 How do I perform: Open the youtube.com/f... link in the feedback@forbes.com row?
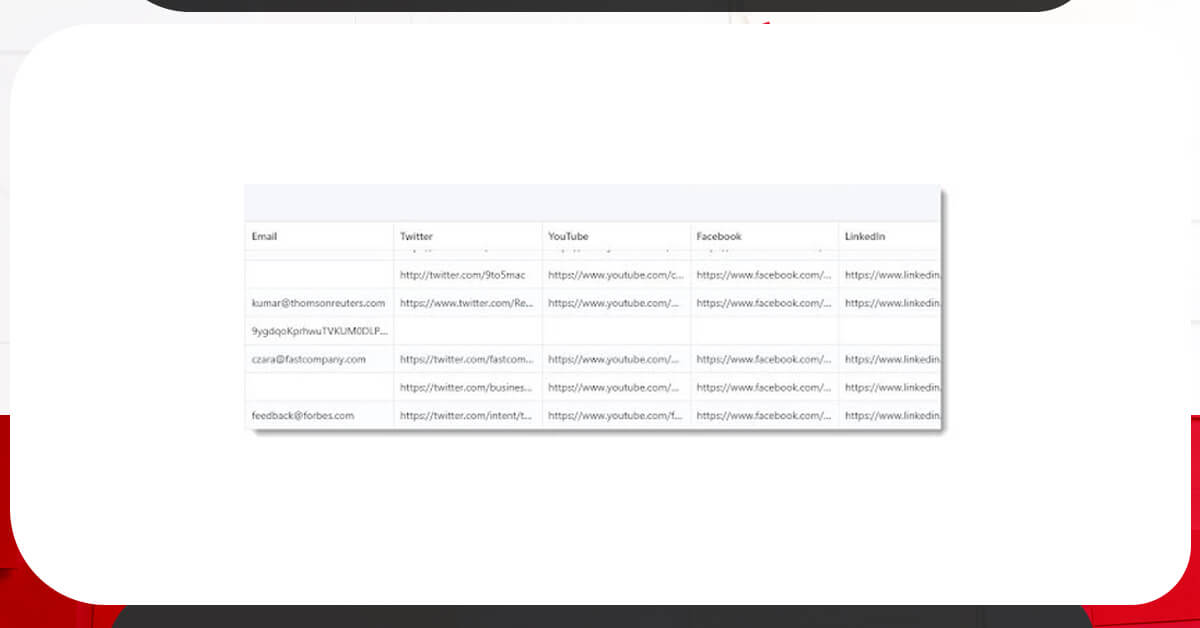pos(614,415)
